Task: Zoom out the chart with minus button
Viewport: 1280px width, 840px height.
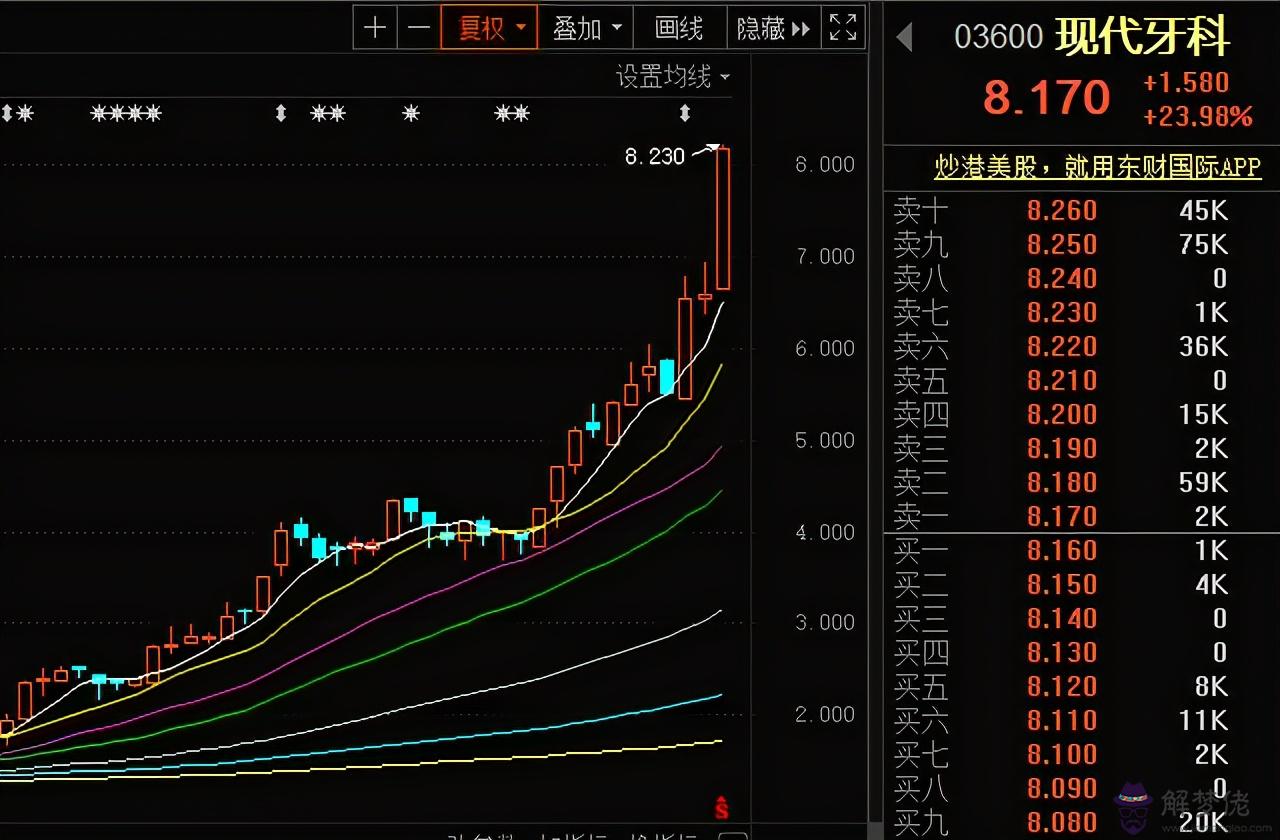Action: pyautogui.click(x=419, y=27)
